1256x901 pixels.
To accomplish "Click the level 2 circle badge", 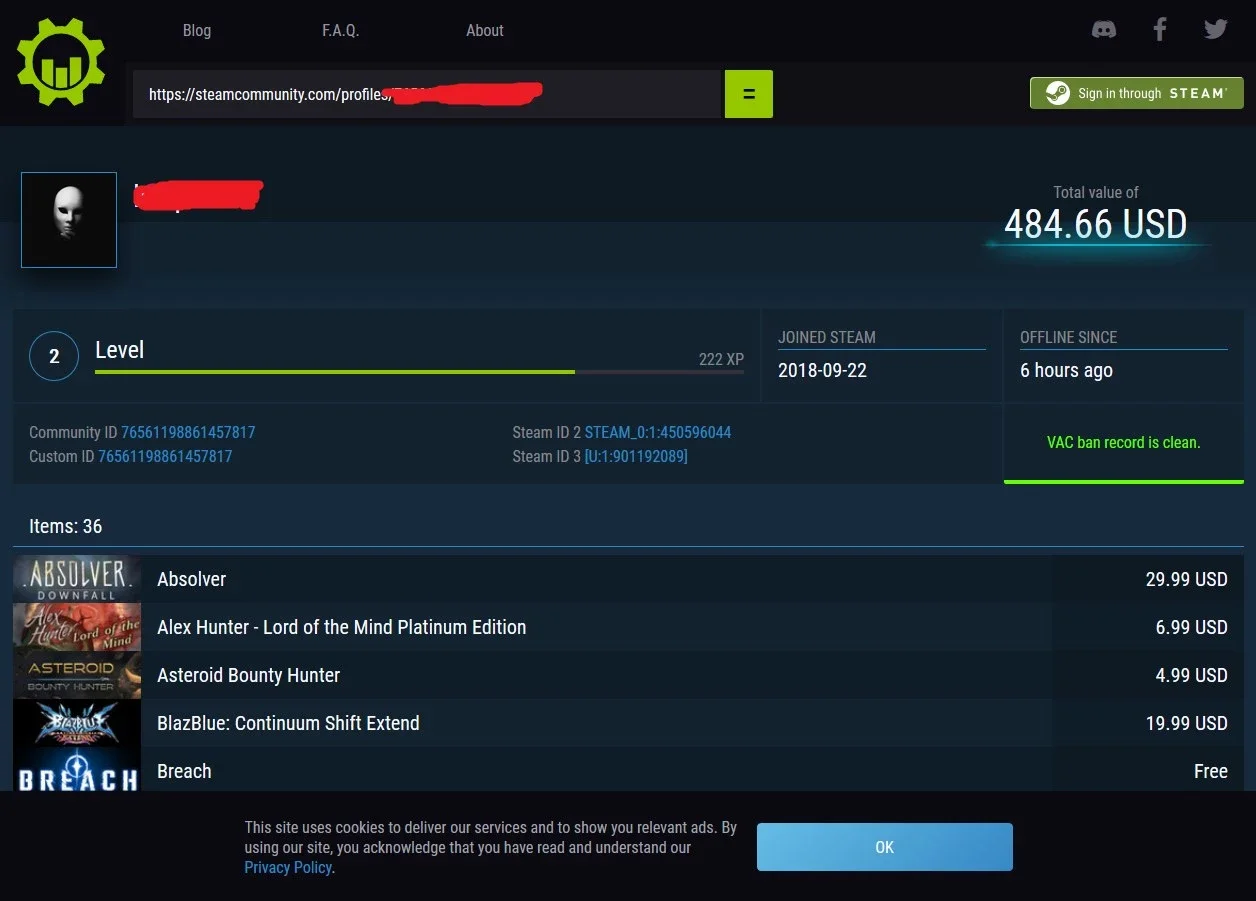I will click(x=54, y=356).
